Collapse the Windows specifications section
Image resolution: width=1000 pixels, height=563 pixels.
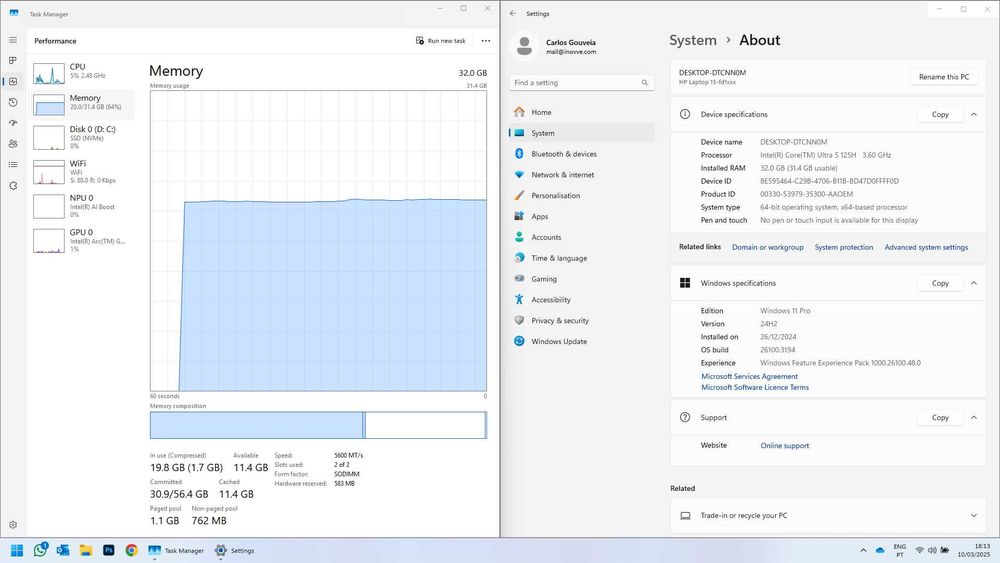[973, 283]
